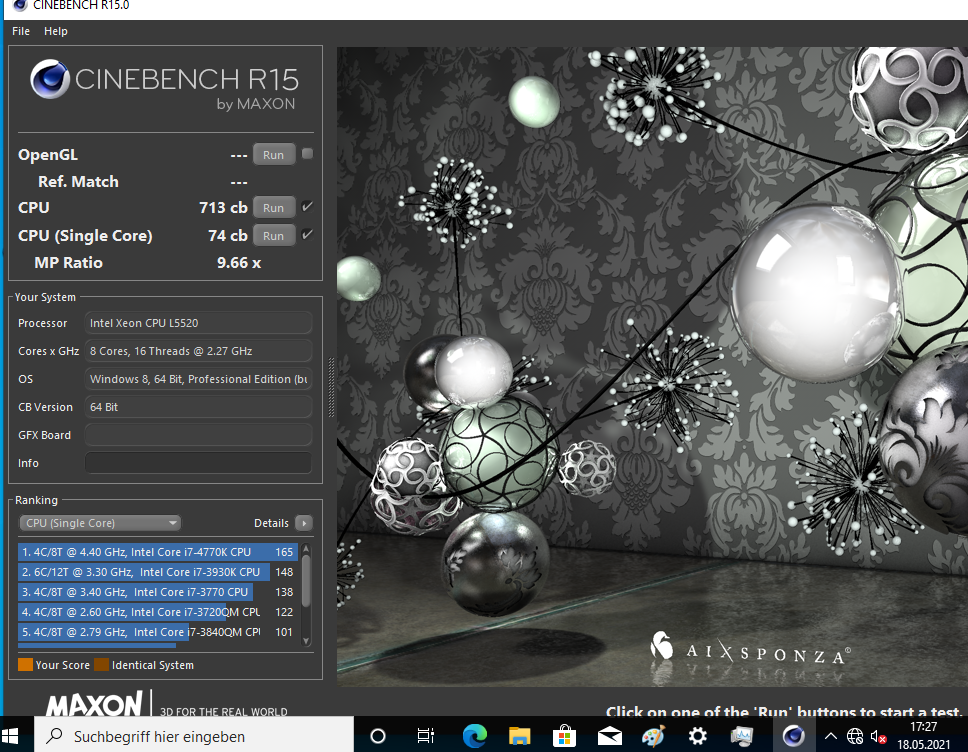Open the Paint app from taskbar
968x752 pixels.
(654, 736)
